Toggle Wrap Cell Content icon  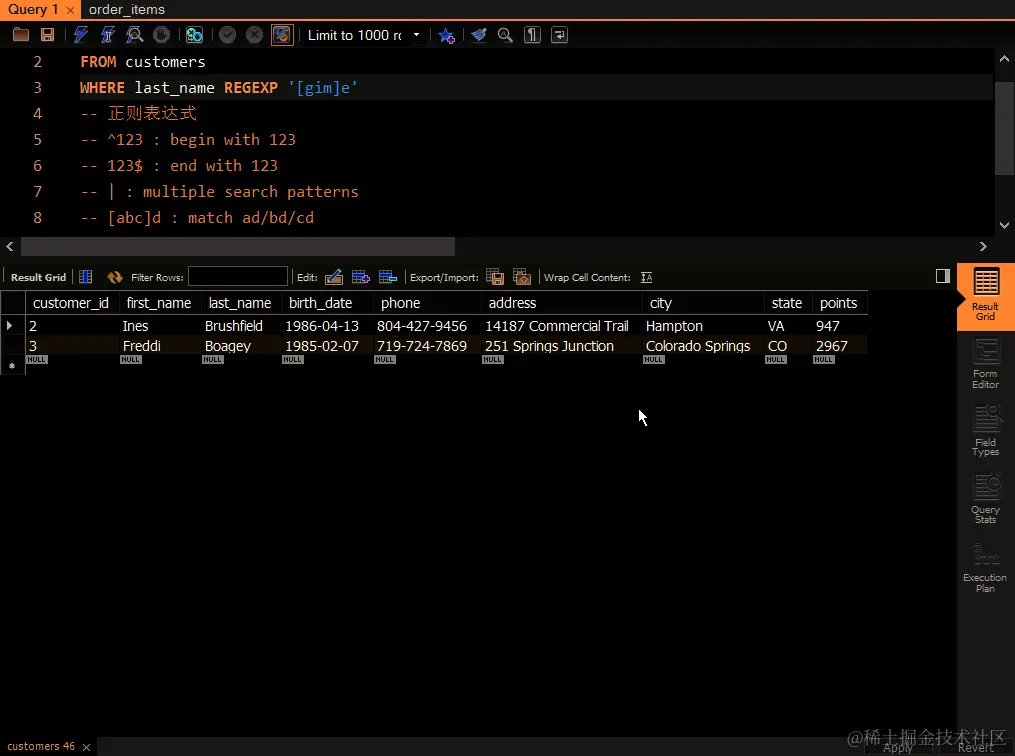(x=646, y=277)
